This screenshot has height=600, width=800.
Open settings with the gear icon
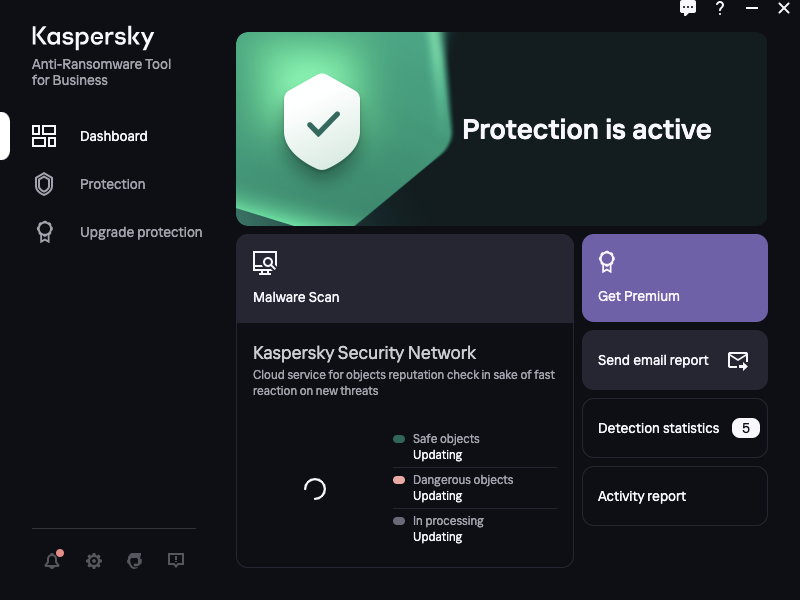coord(93,561)
